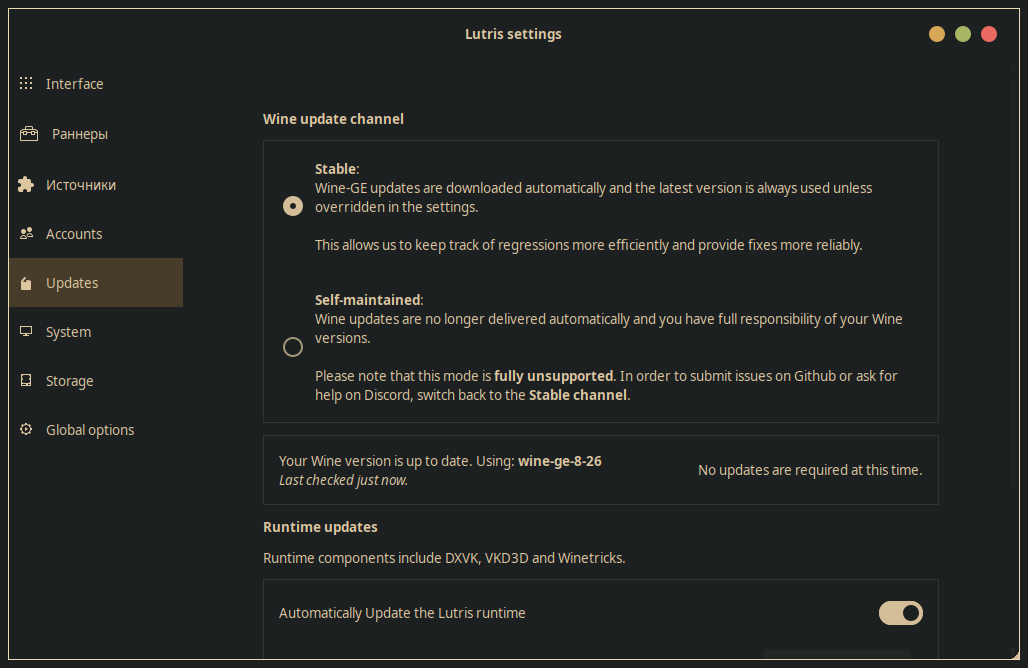Viewport: 1028px width, 668px height.
Task: Disable automatic Lutris runtime updates switch
Action: (x=900, y=613)
